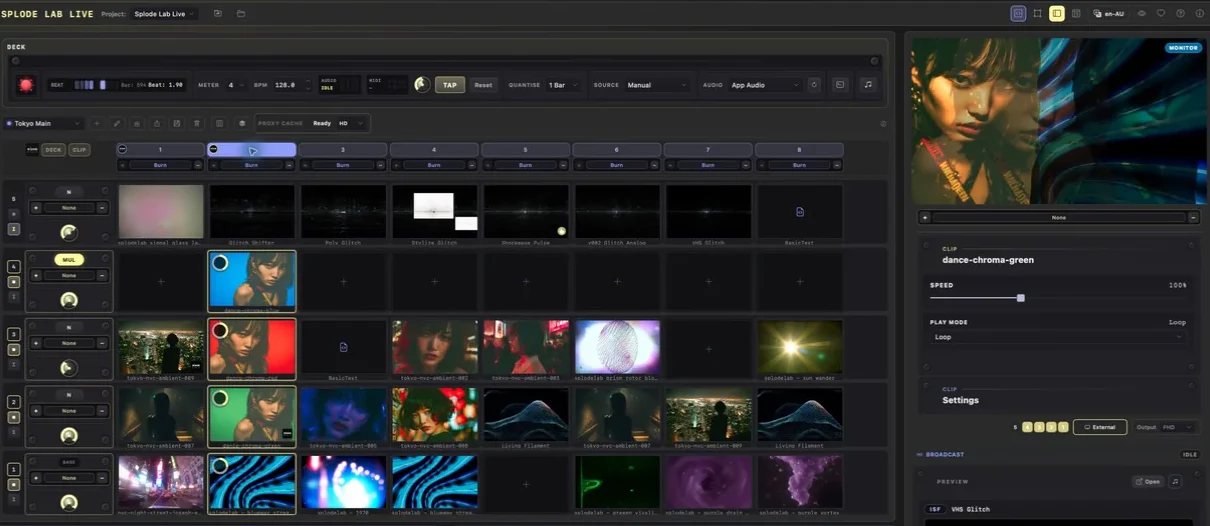Toggle the MUL blend mode on layer 4
This screenshot has width=1210, height=526.
[x=69, y=259]
